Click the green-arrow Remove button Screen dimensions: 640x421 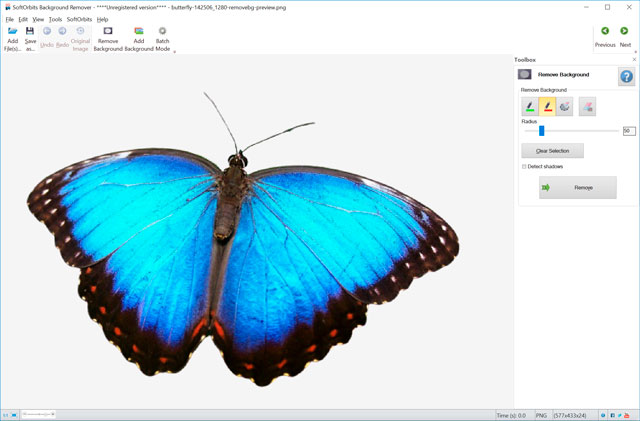(577, 187)
